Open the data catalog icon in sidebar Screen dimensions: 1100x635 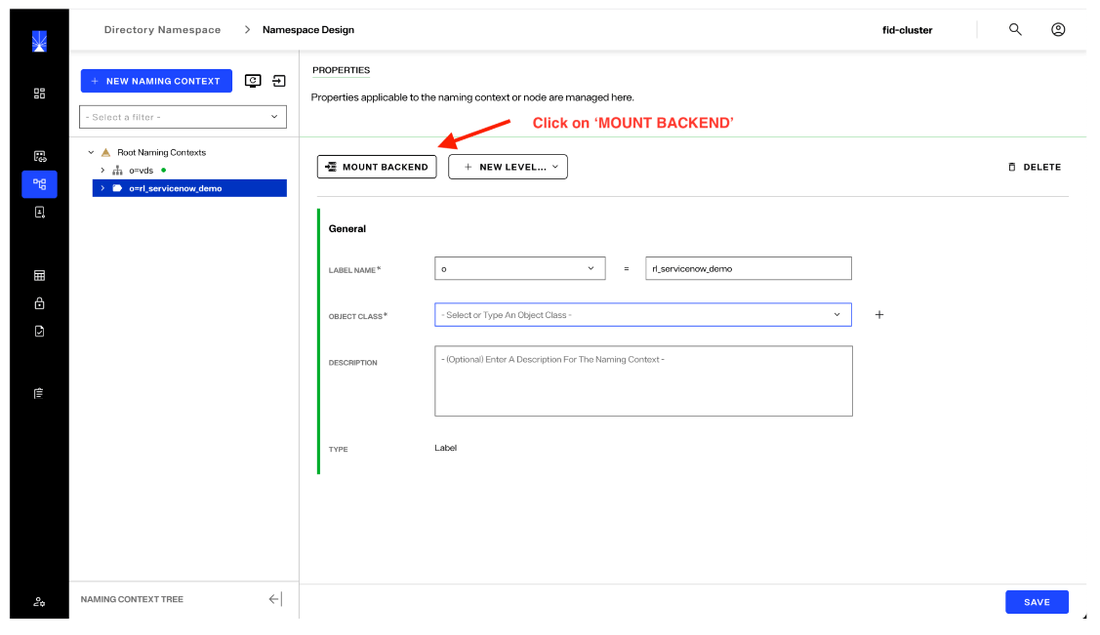point(39,156)
